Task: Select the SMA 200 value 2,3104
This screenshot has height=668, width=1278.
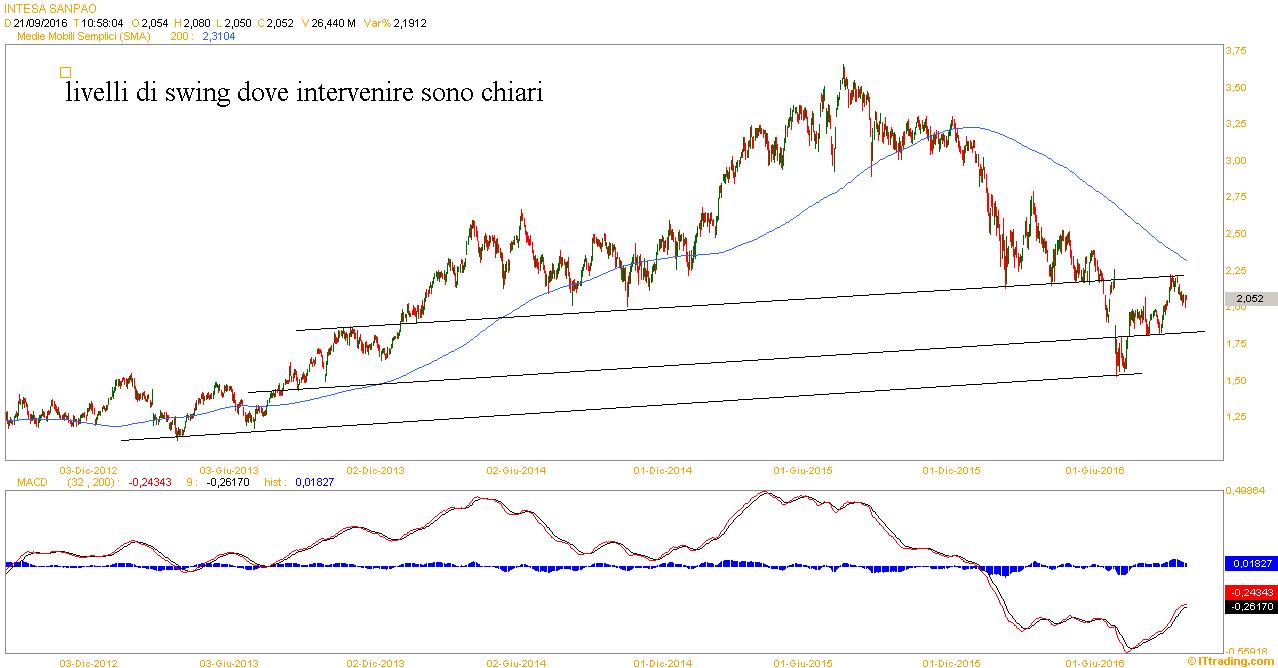Action: 219,36
